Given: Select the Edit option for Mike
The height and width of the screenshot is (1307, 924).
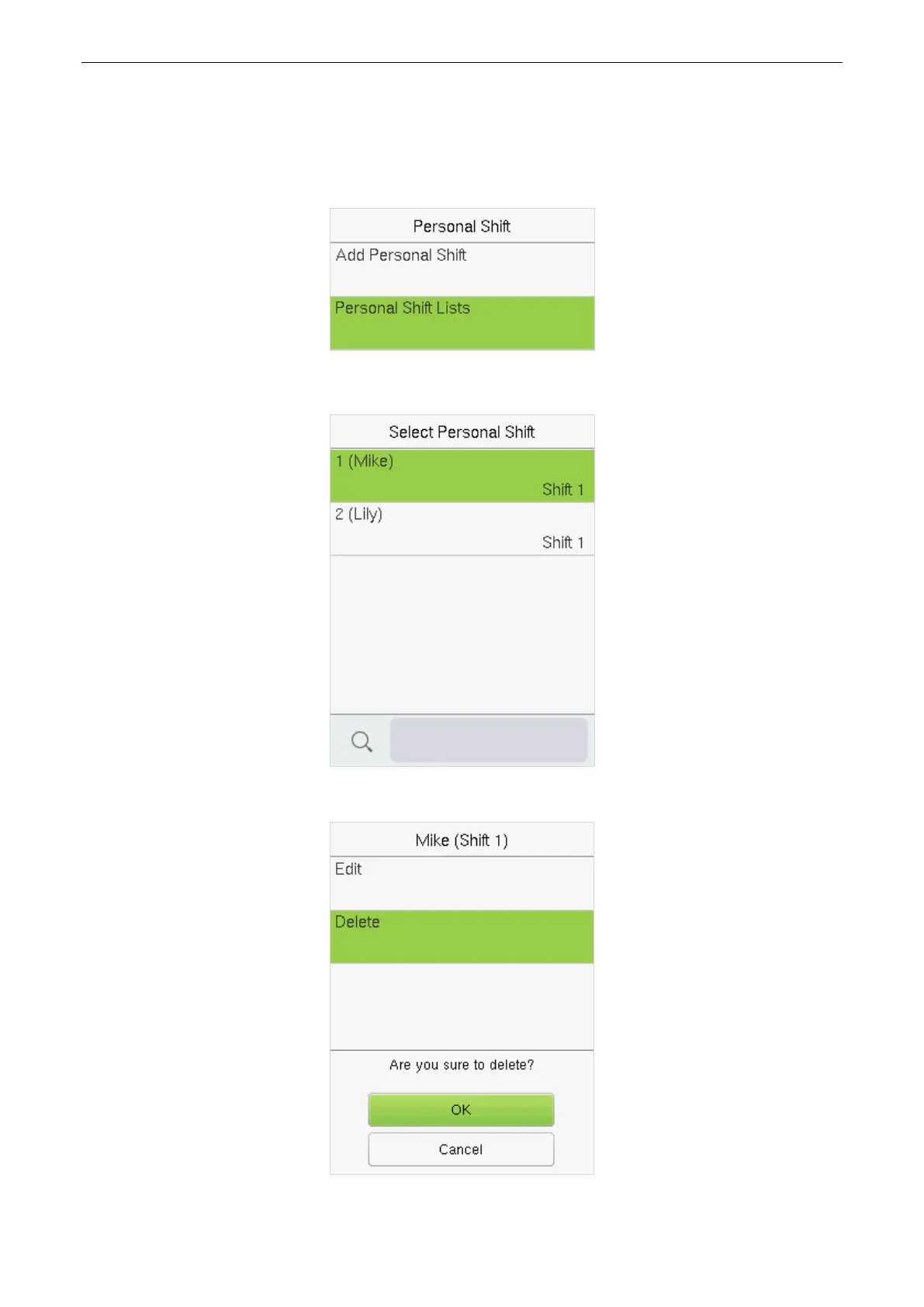Looking at the screenshot, I should 462,883.
